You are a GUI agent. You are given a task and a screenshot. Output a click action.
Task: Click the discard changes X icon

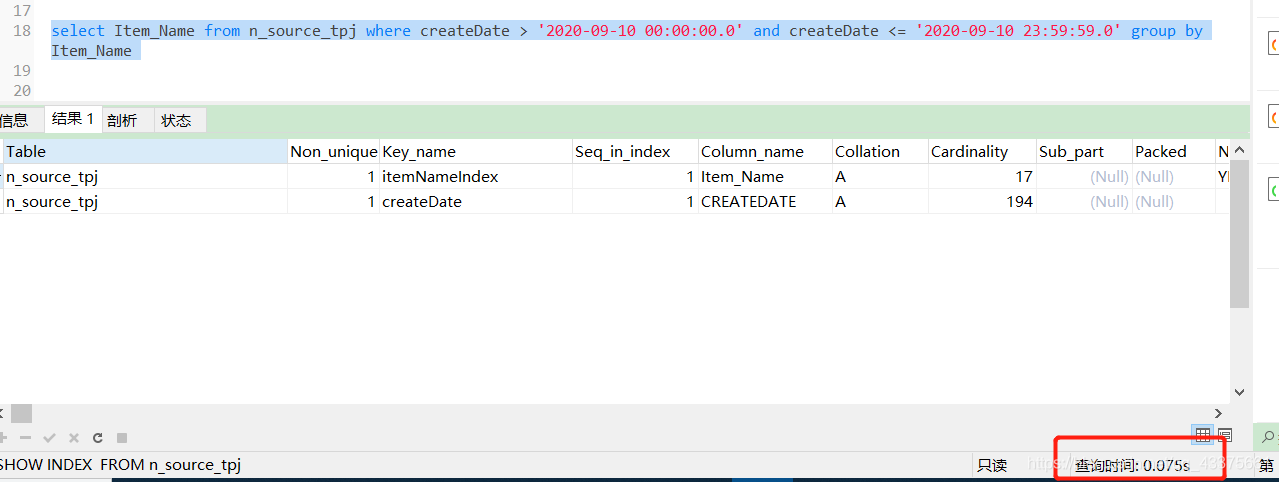click(73, 438)
